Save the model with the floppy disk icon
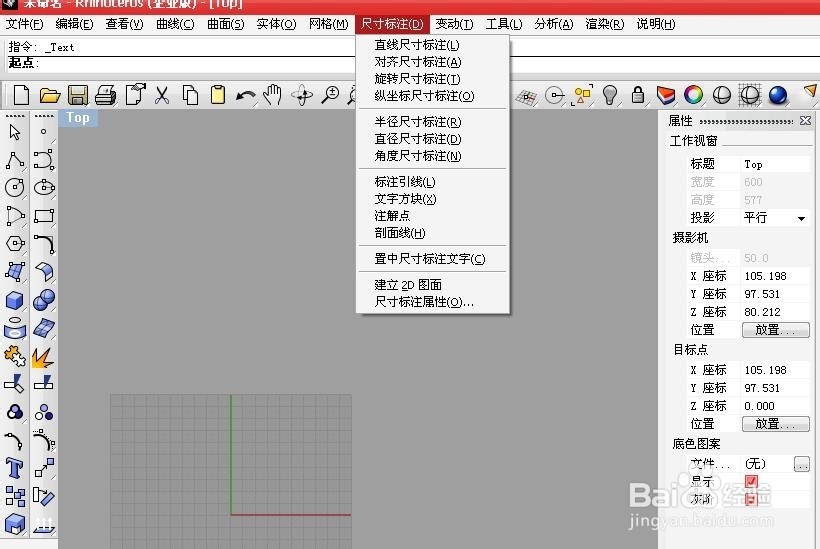820x549 pixels. tap(78, 95)
